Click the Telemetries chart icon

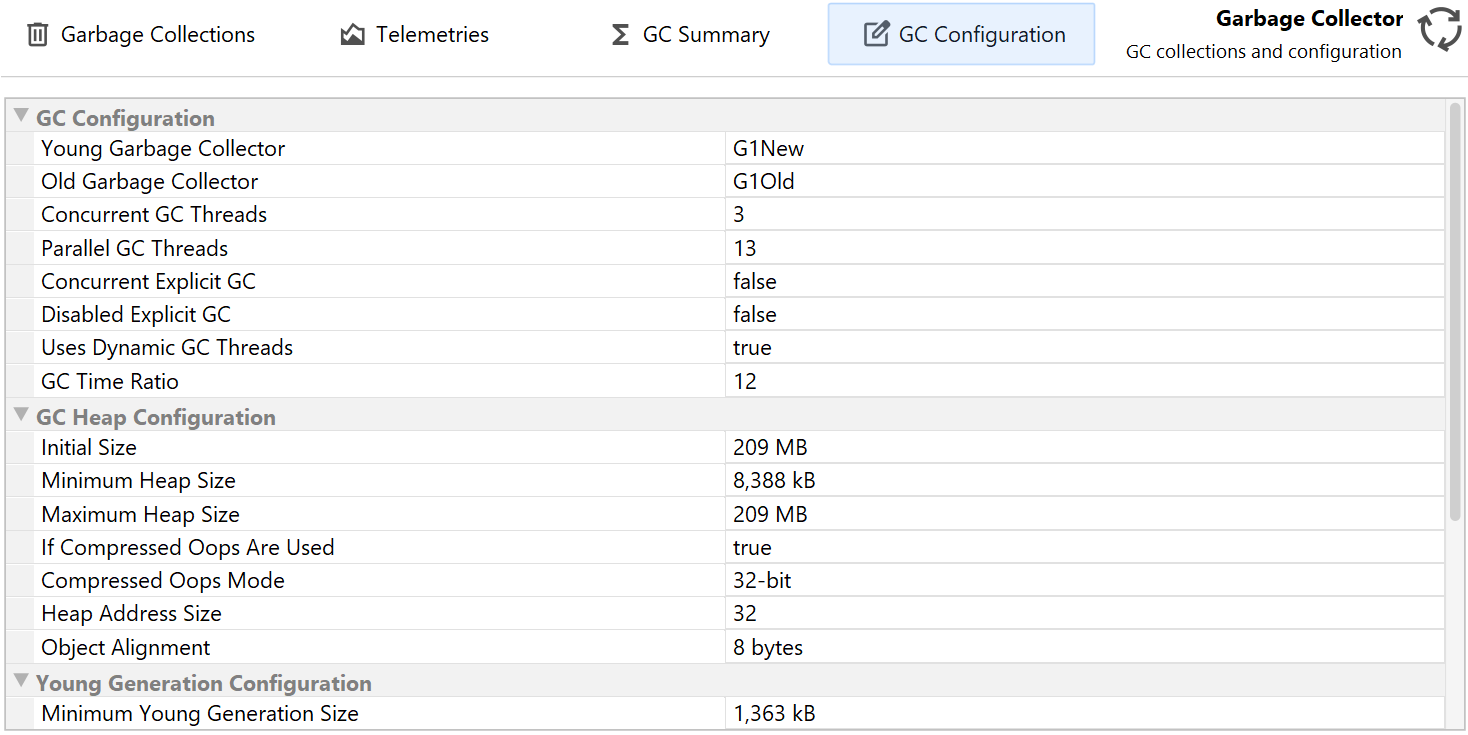pyautogui.click(x=352, y=35)
